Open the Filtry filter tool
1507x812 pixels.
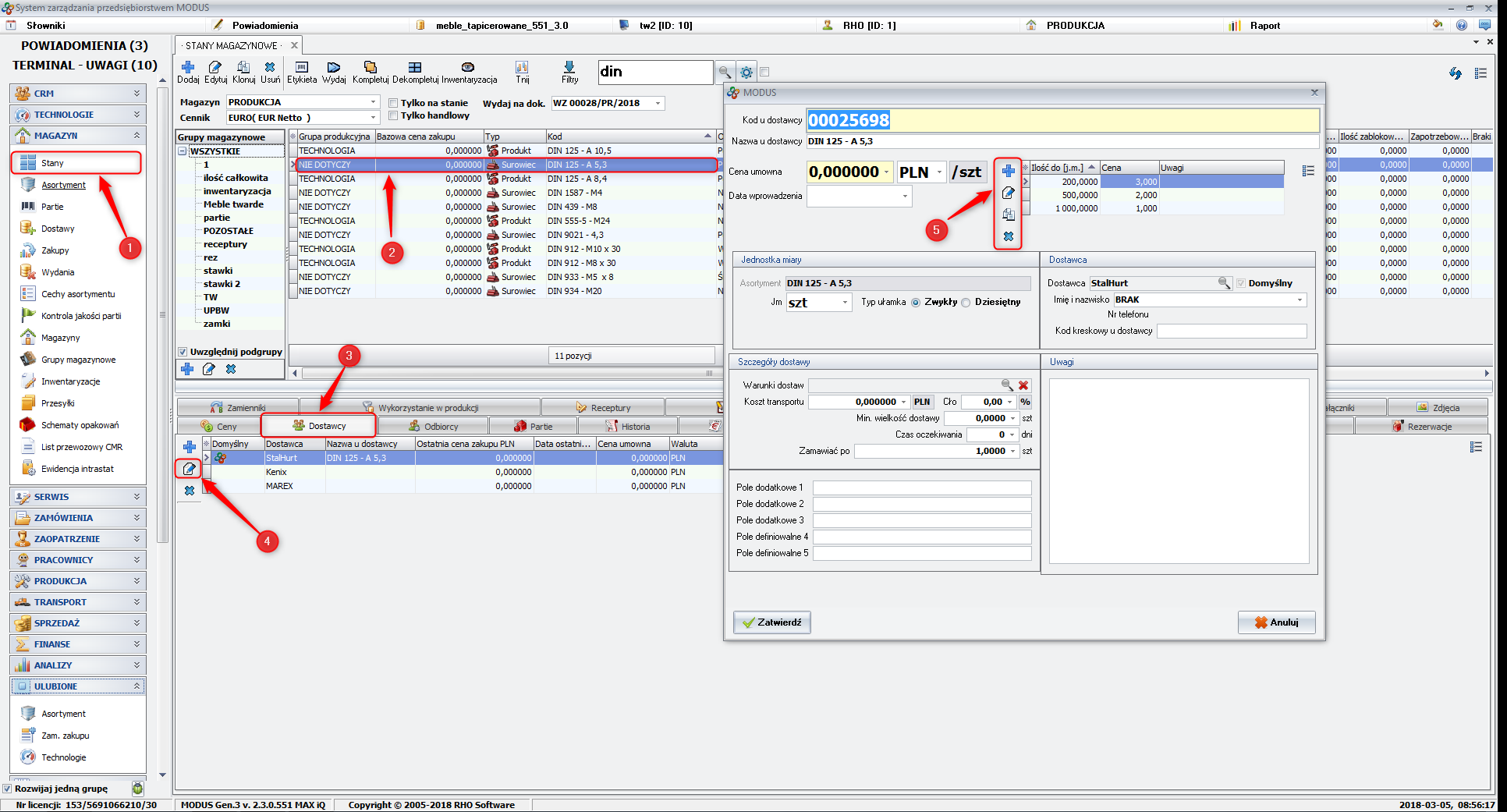point(569,68)
